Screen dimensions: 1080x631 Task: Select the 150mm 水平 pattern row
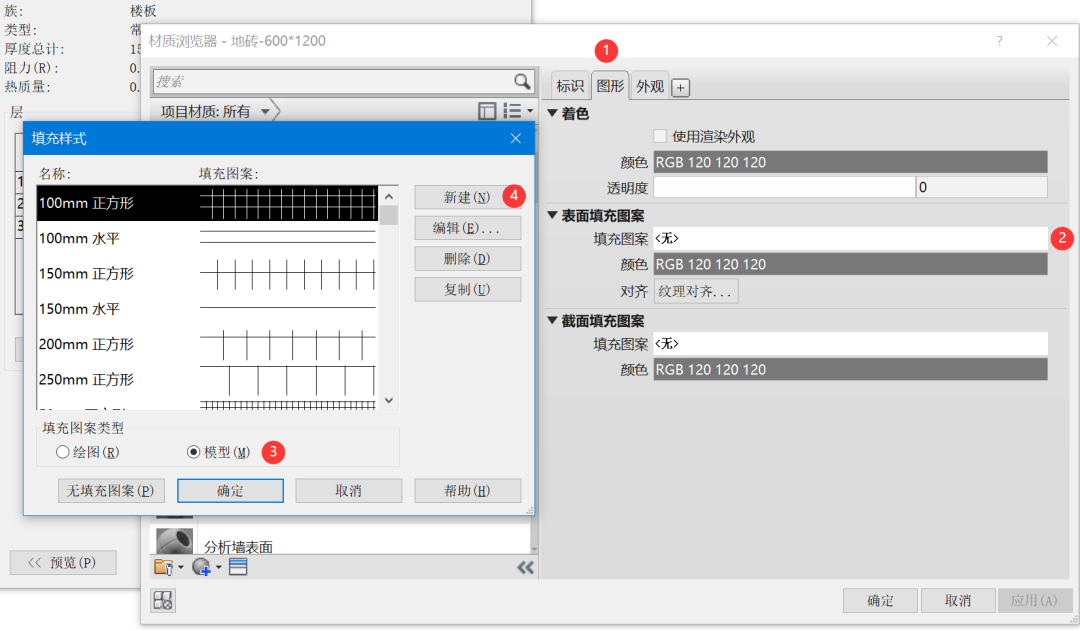[x=207, y=309]
